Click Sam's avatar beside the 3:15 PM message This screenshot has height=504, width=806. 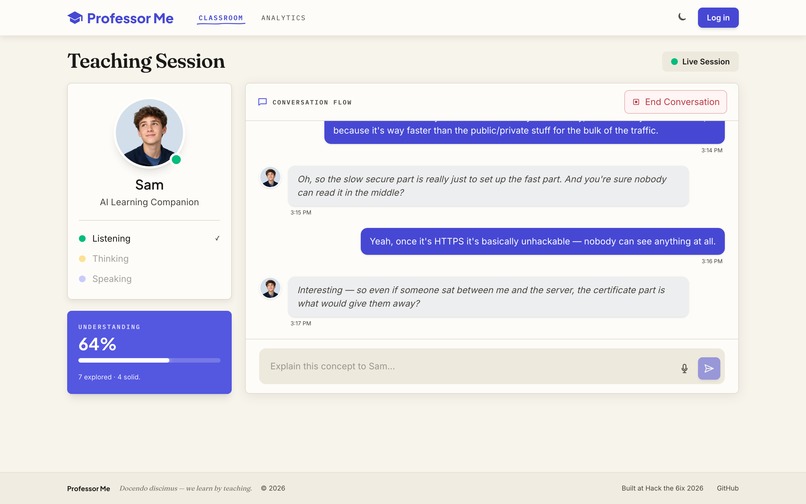point(270,177)
